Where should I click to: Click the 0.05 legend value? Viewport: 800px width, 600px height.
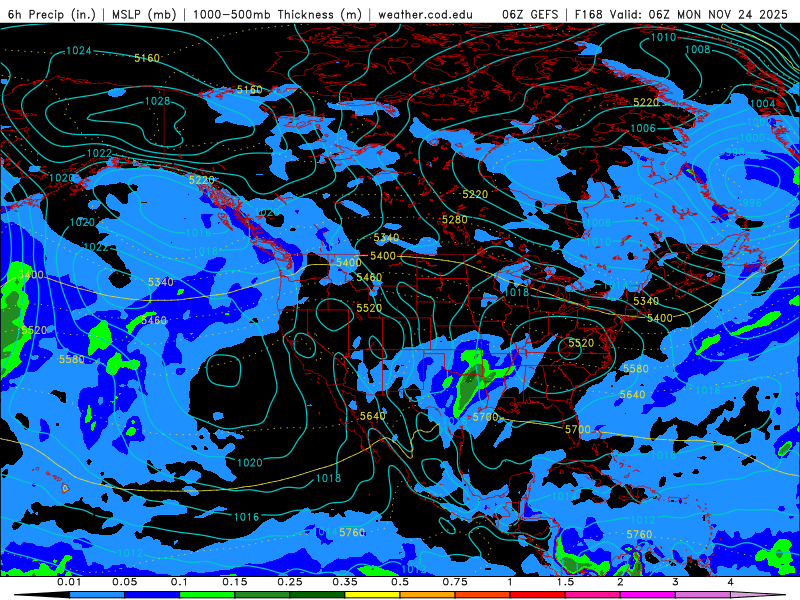(124, 582)
